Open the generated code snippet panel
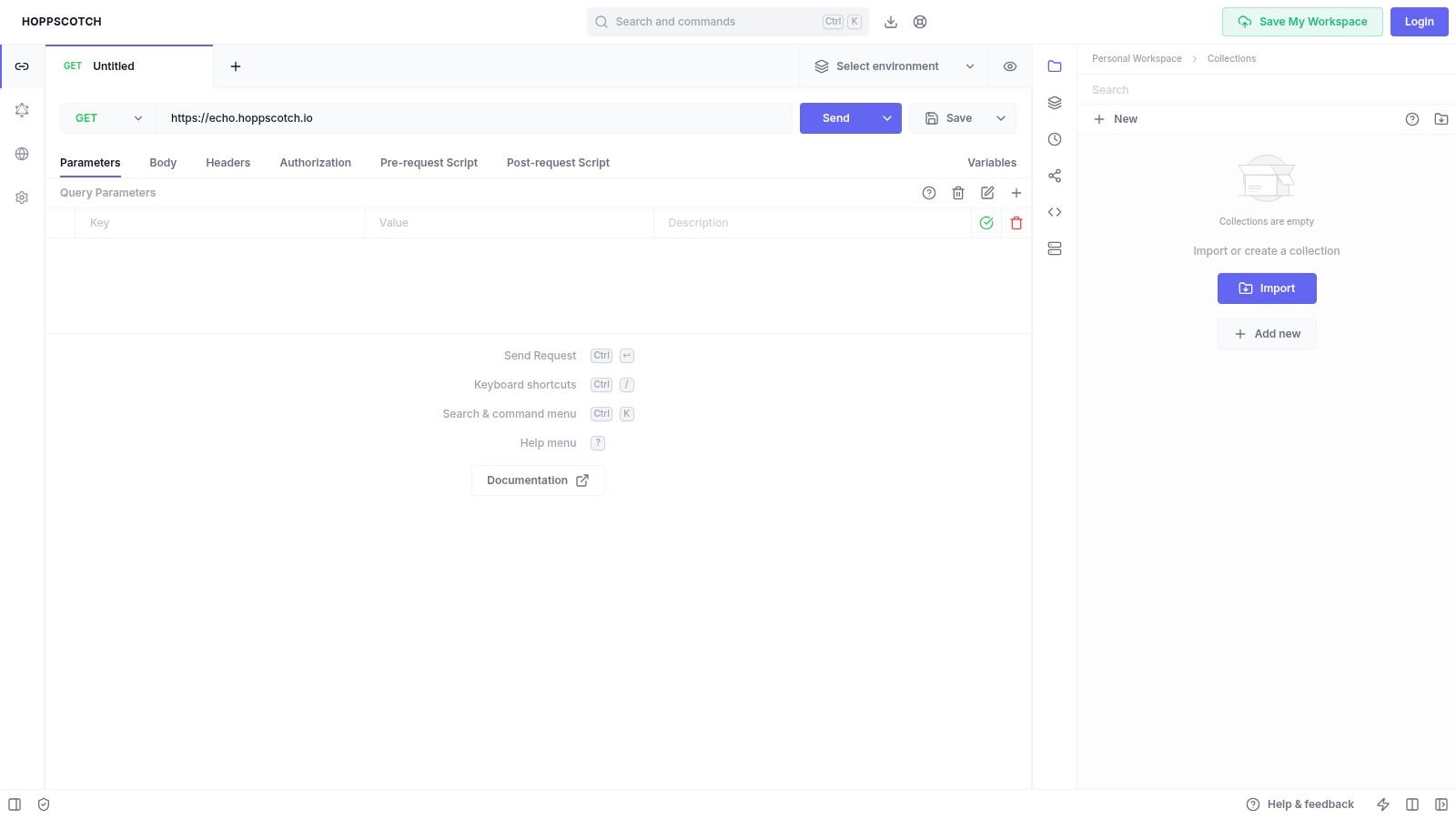This screenshot has width=1456, height=819. tap(1054, 211)
